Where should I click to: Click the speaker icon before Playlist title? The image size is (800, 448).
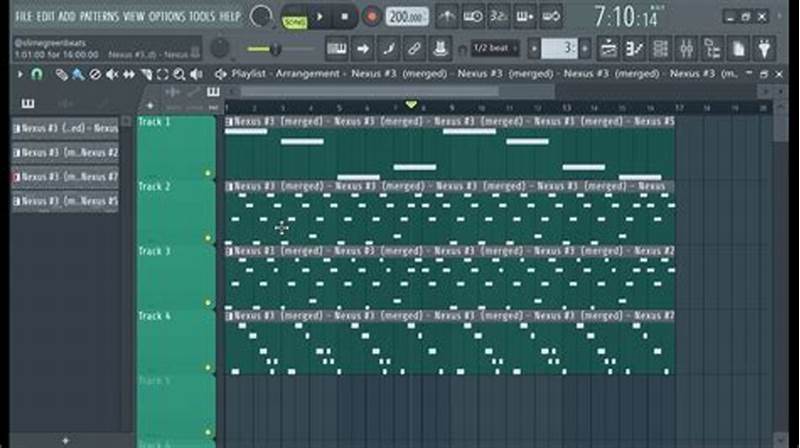click(x=220, y=74)
